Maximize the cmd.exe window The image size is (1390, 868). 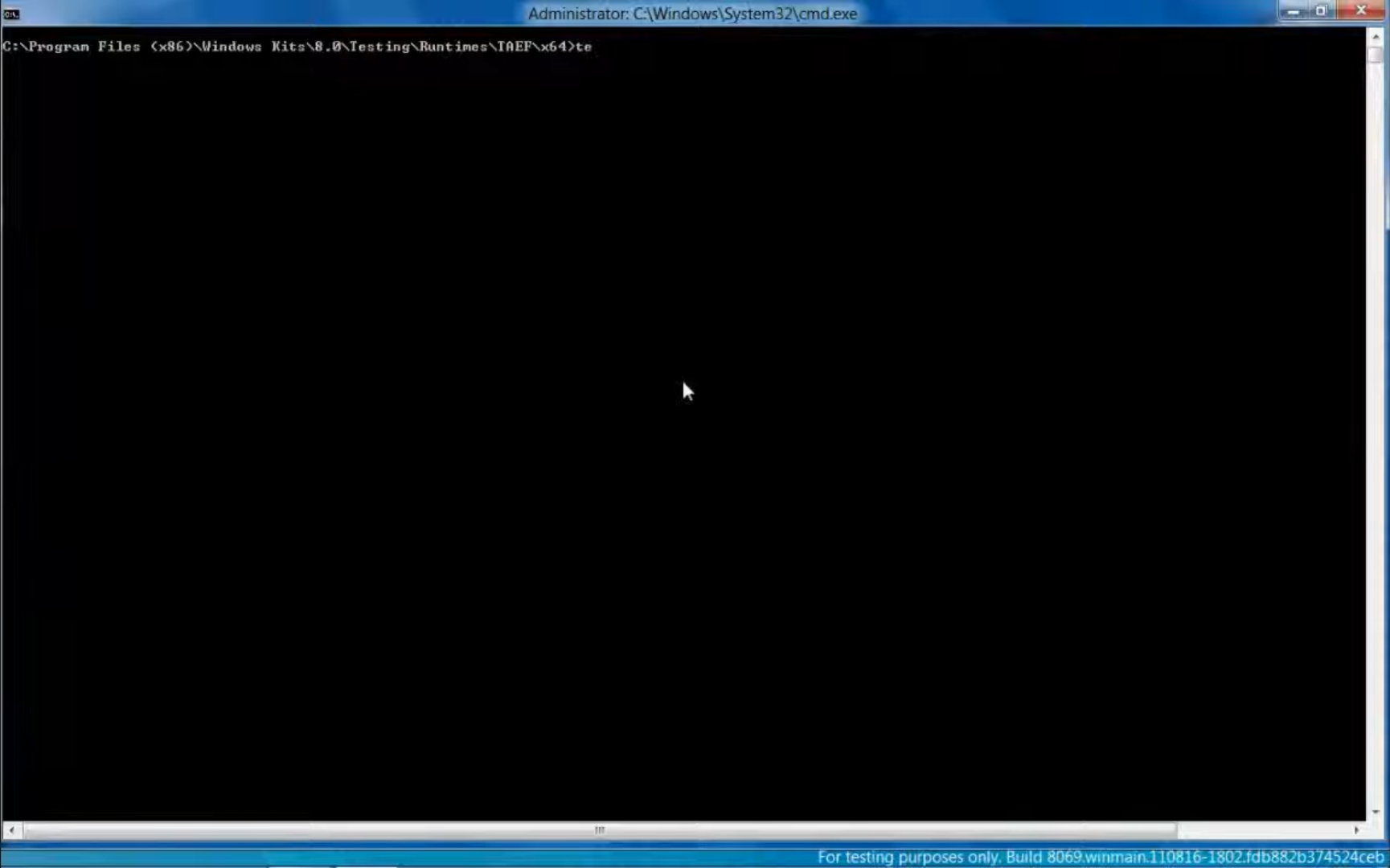pyautogui.click(x=1321, y=10)
